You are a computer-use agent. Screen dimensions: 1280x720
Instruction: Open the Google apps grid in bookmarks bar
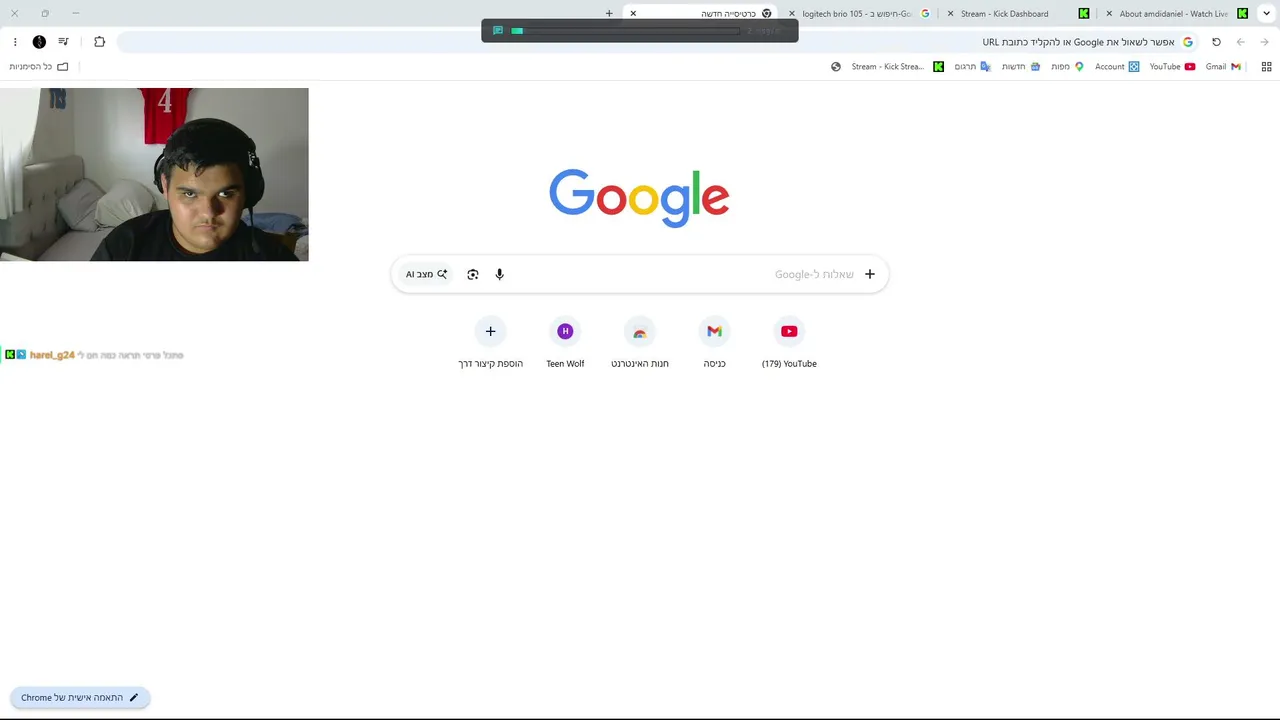[1266, 67]
